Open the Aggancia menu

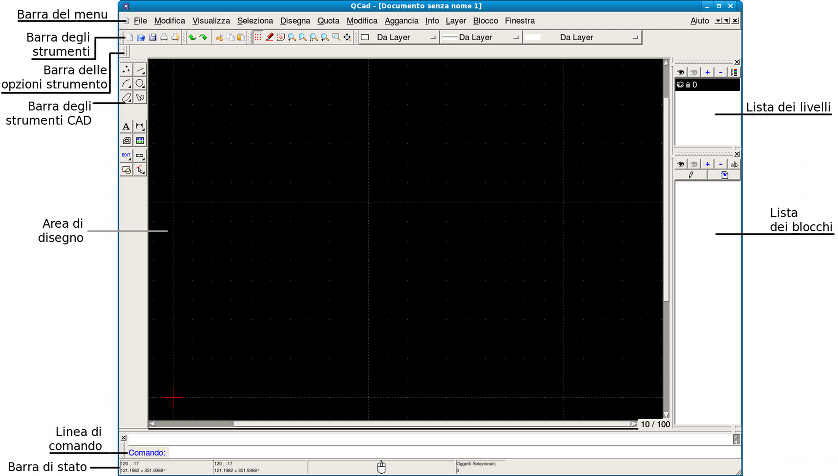[401, 20]
